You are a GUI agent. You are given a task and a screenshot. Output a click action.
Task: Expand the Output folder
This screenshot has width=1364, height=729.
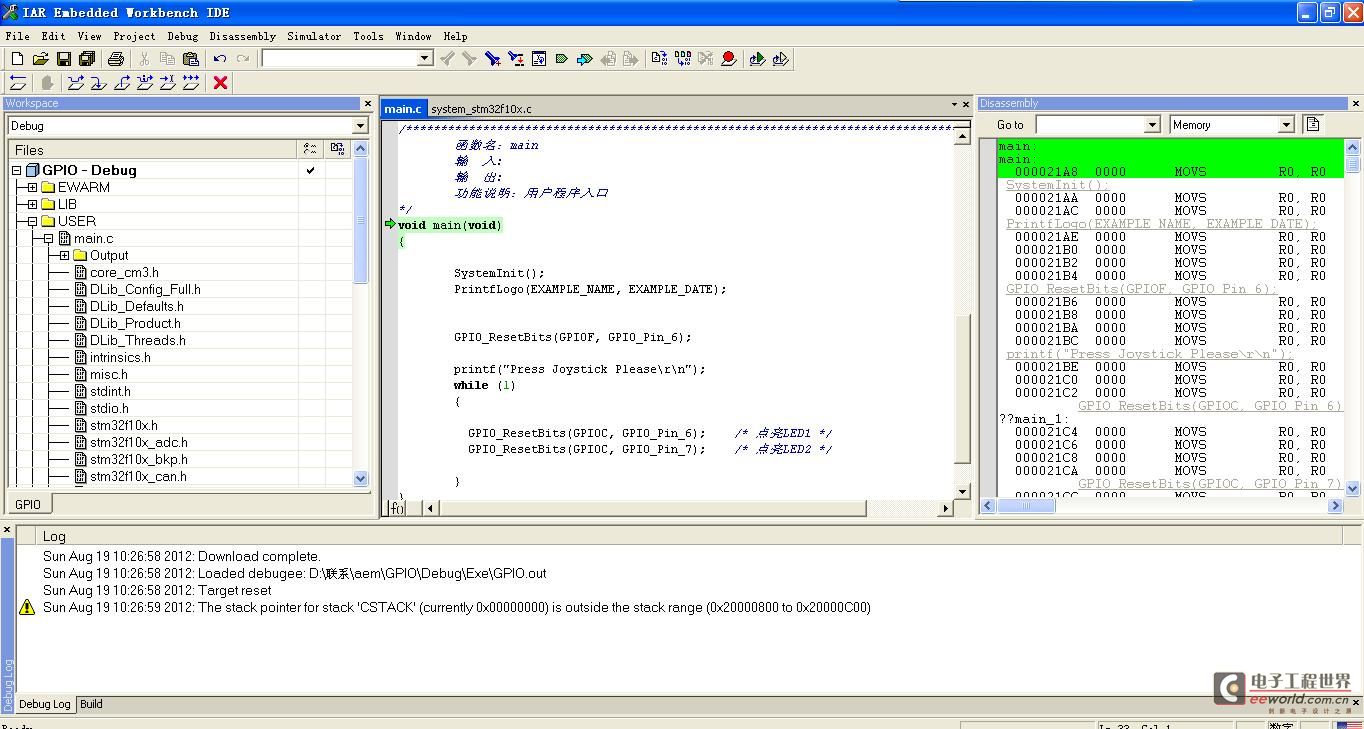tap(64, 255)
